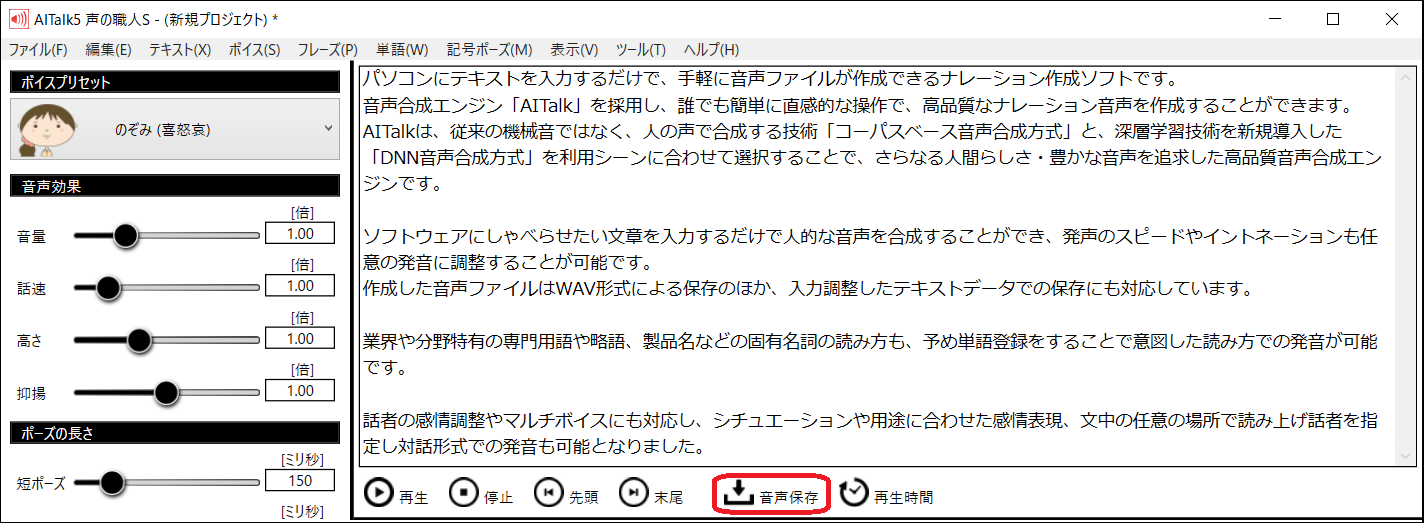Click the line starting 業界や分野特有の専門用語

(869, 342)
